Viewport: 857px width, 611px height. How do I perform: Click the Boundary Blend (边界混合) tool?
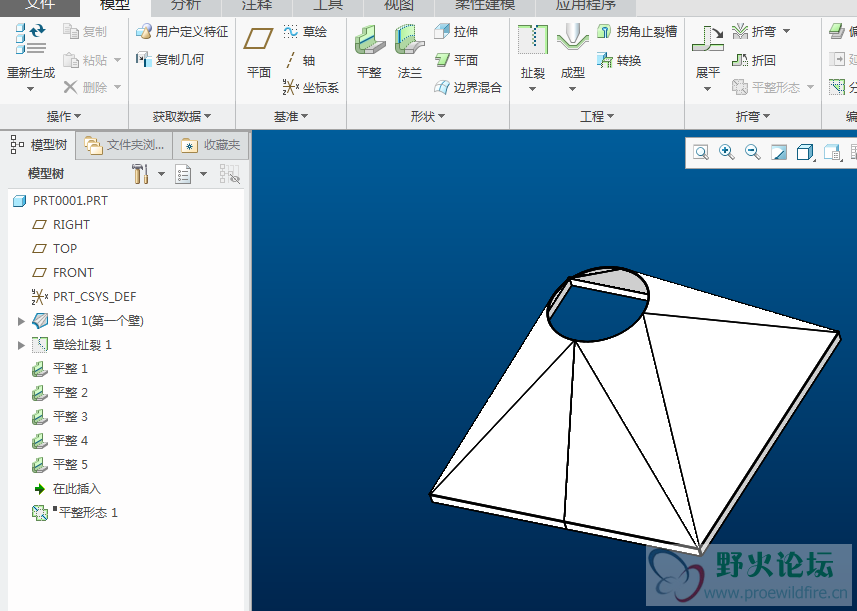pyautogui.click(x=467, y=87)
